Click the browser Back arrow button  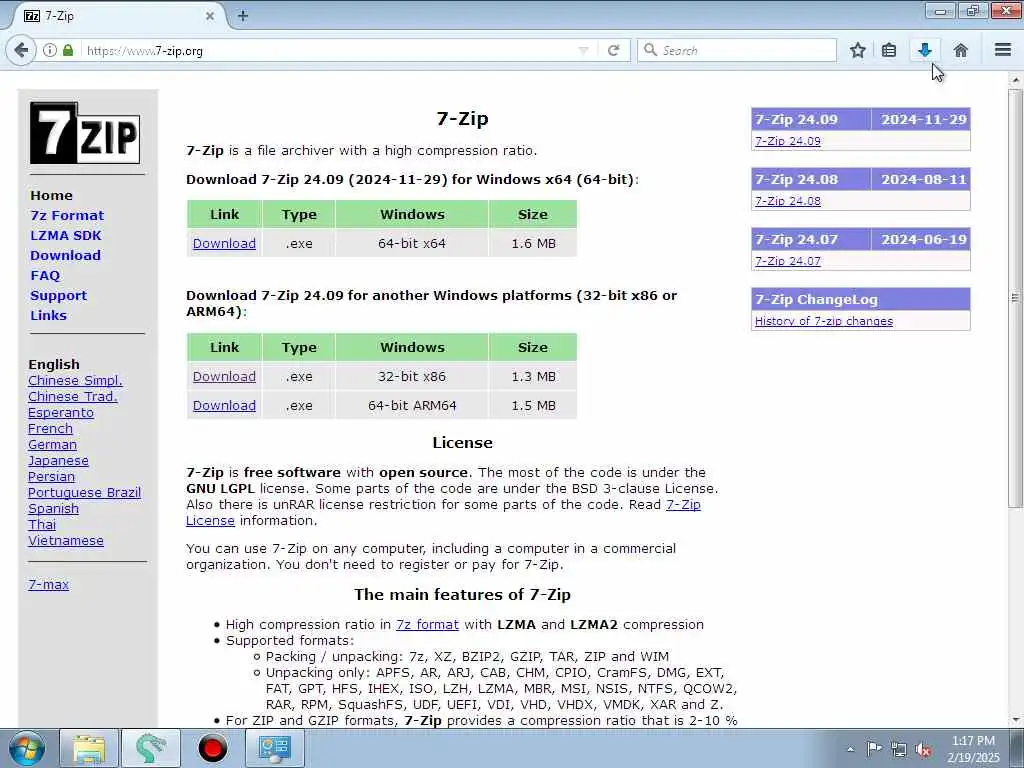(x=21, y=50)
